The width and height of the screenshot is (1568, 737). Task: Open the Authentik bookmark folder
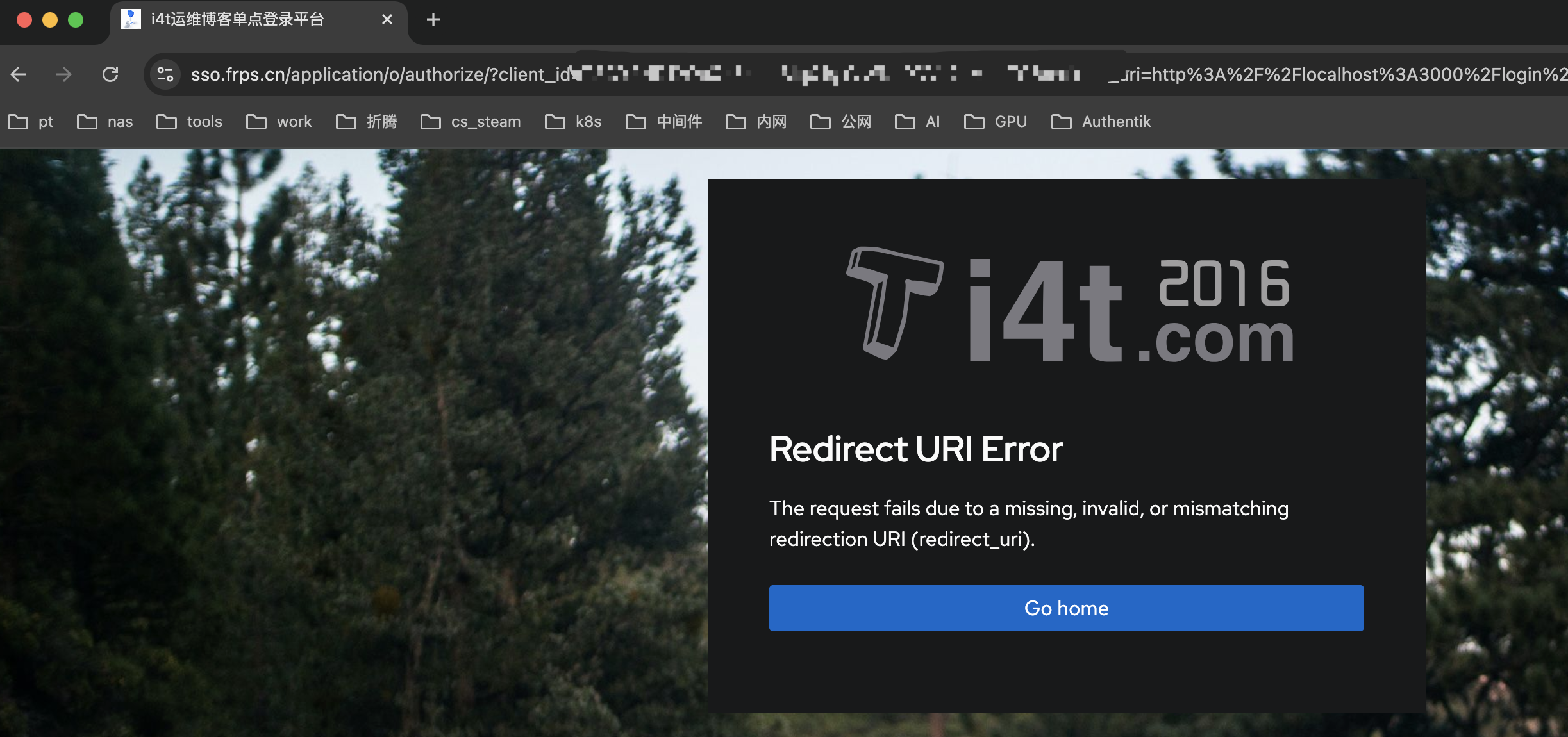(1101, 122)
